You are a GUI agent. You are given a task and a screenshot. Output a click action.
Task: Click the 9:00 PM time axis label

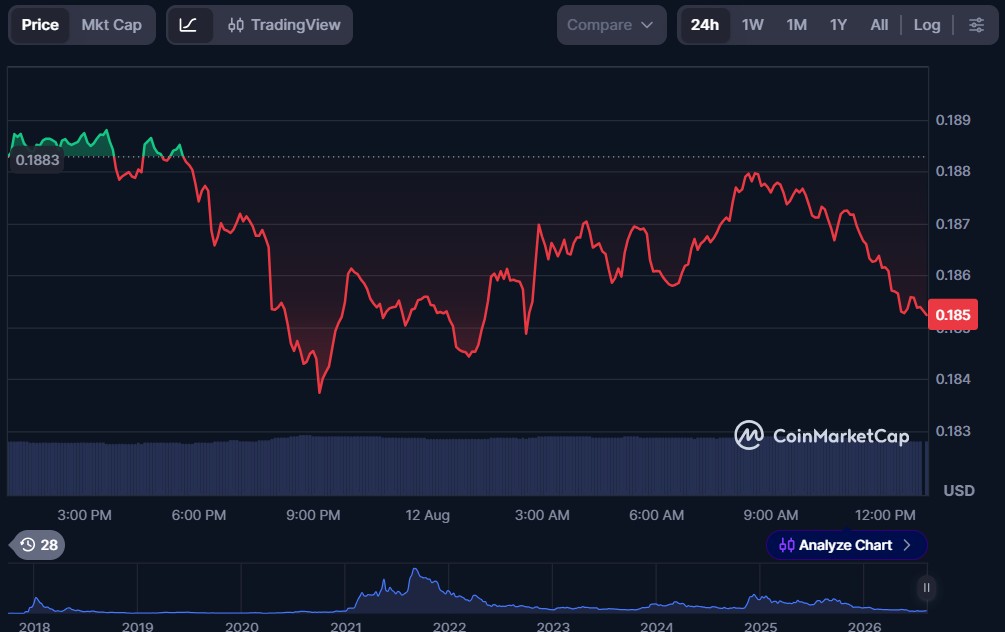[313, 515]
